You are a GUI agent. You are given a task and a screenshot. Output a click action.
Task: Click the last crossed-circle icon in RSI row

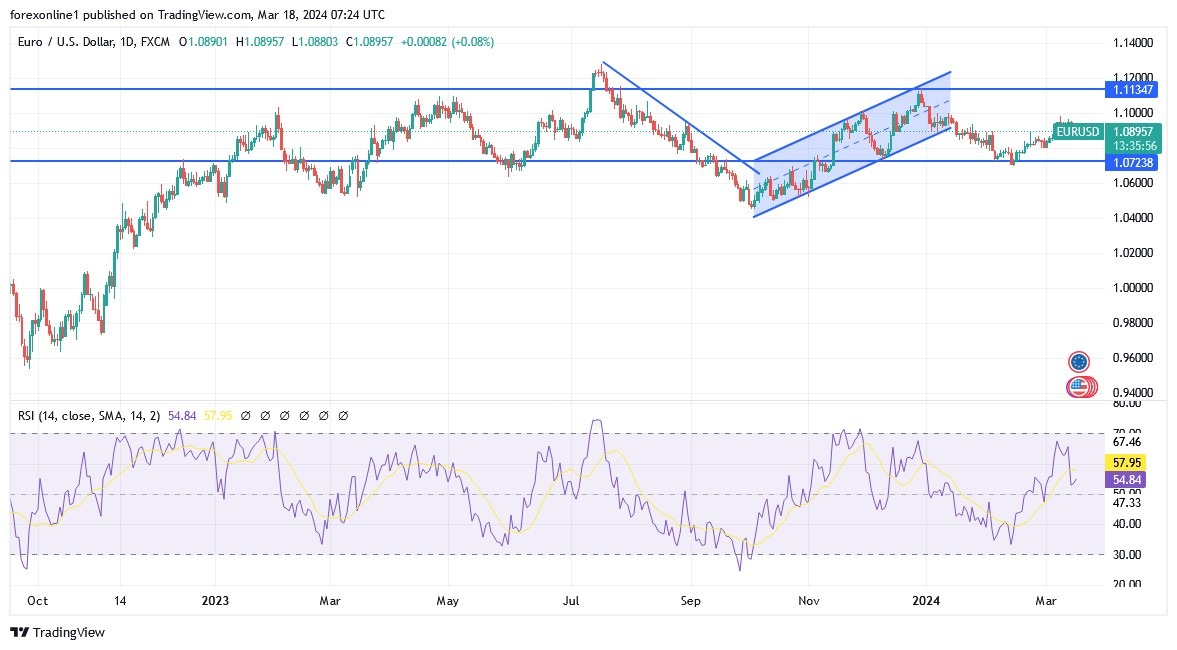click(x=345, y=415)
